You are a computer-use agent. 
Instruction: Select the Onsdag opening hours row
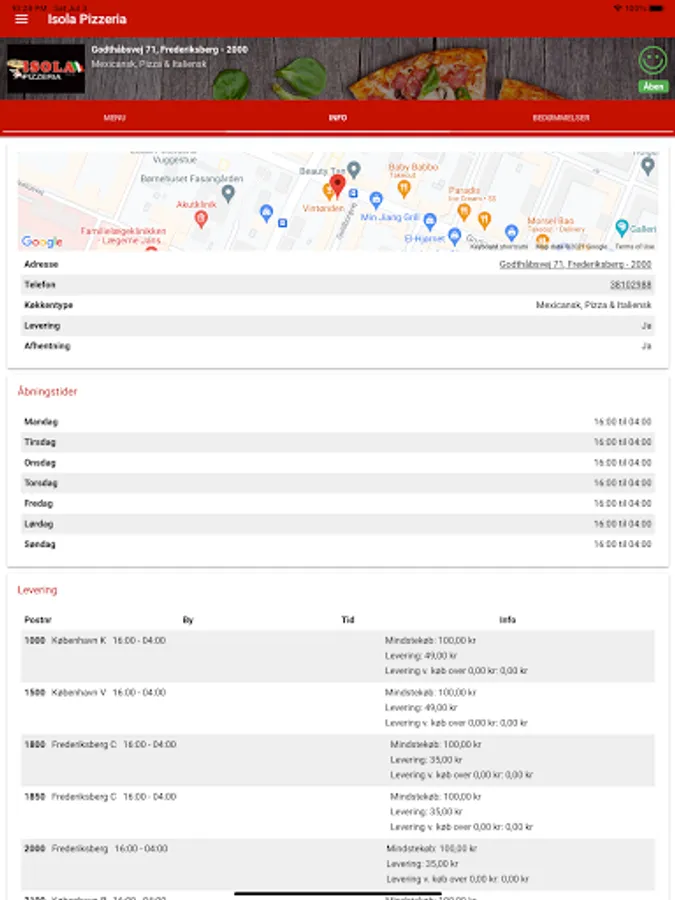338,463
